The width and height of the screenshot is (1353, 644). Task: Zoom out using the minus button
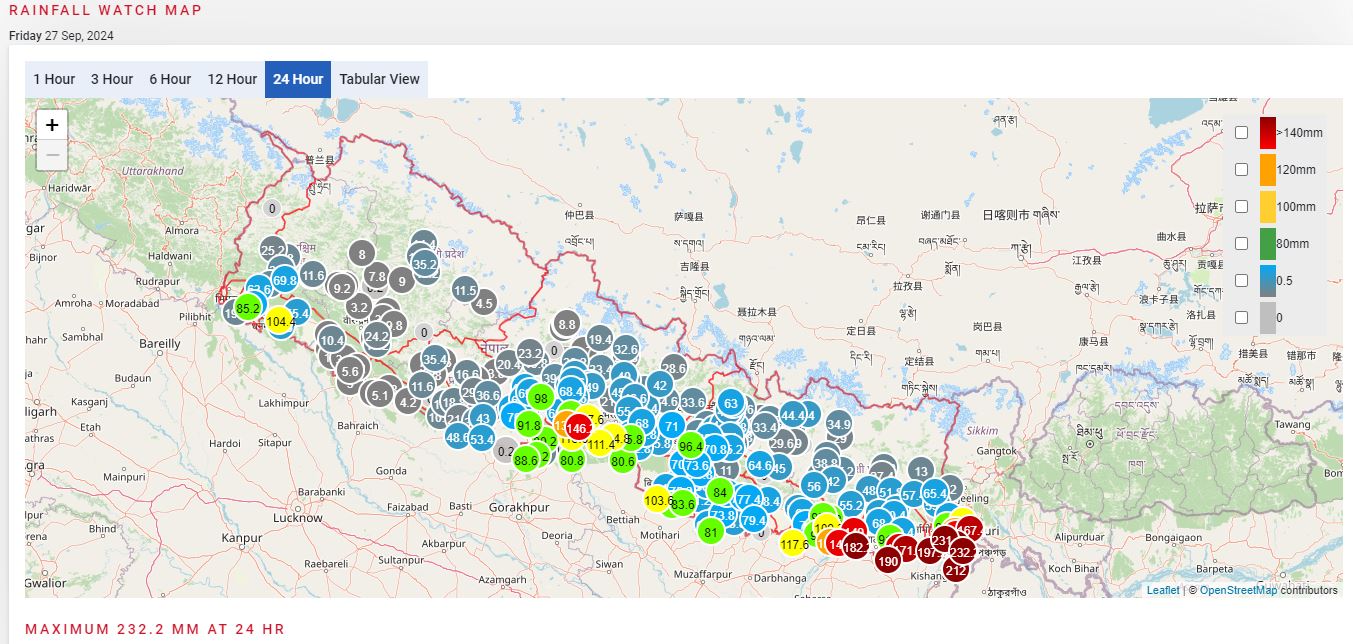[52, 155]
